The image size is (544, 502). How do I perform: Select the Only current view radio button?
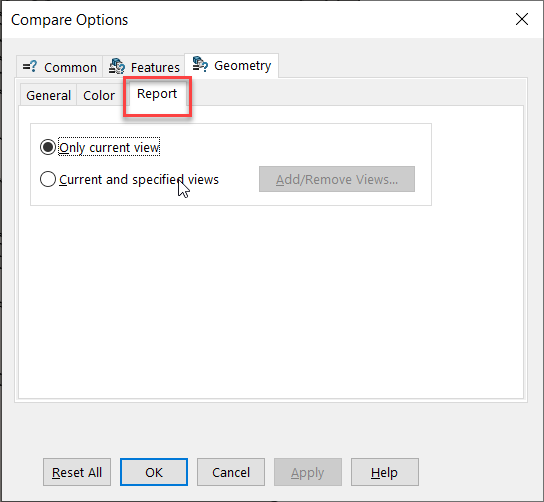(x=48, y=147)
